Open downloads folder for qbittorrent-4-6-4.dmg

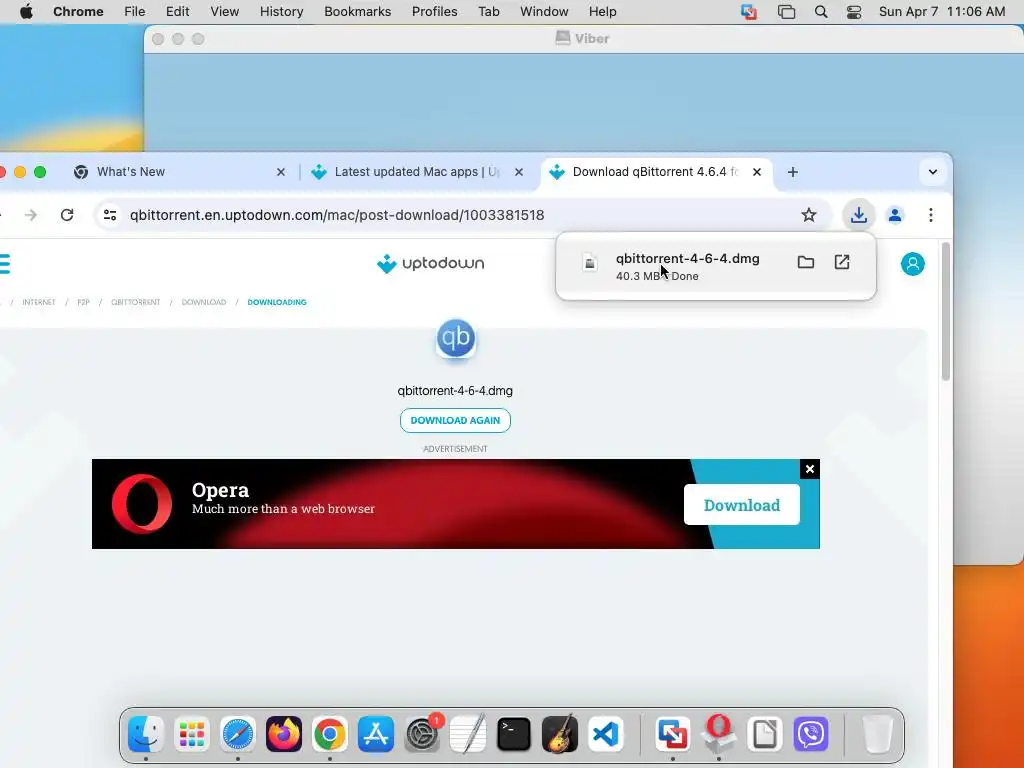click(x=805, y=262)
